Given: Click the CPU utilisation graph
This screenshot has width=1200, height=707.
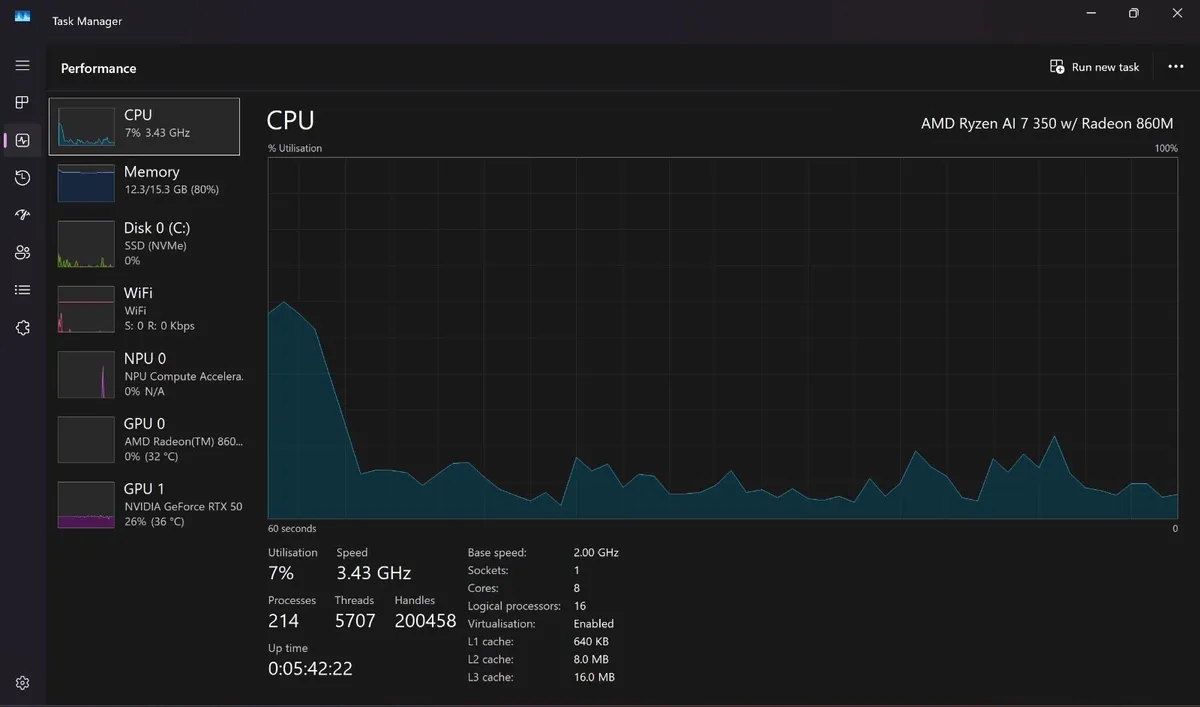Looking at the screenshot, I should coord(723,338).
